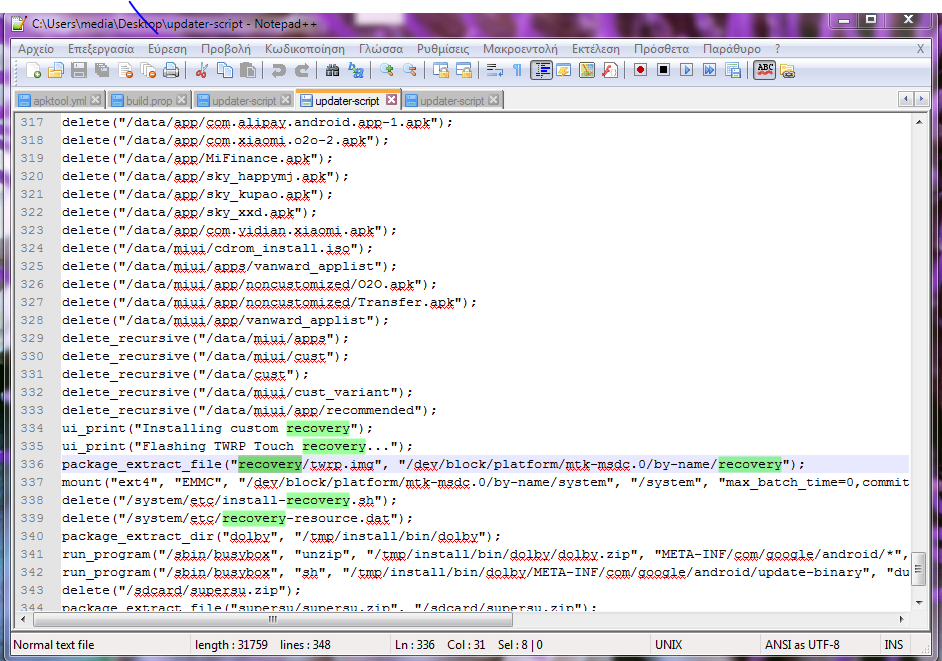Click inside line 336 of the editor
This screenshot has width=942, height=661.
point(500,464)
